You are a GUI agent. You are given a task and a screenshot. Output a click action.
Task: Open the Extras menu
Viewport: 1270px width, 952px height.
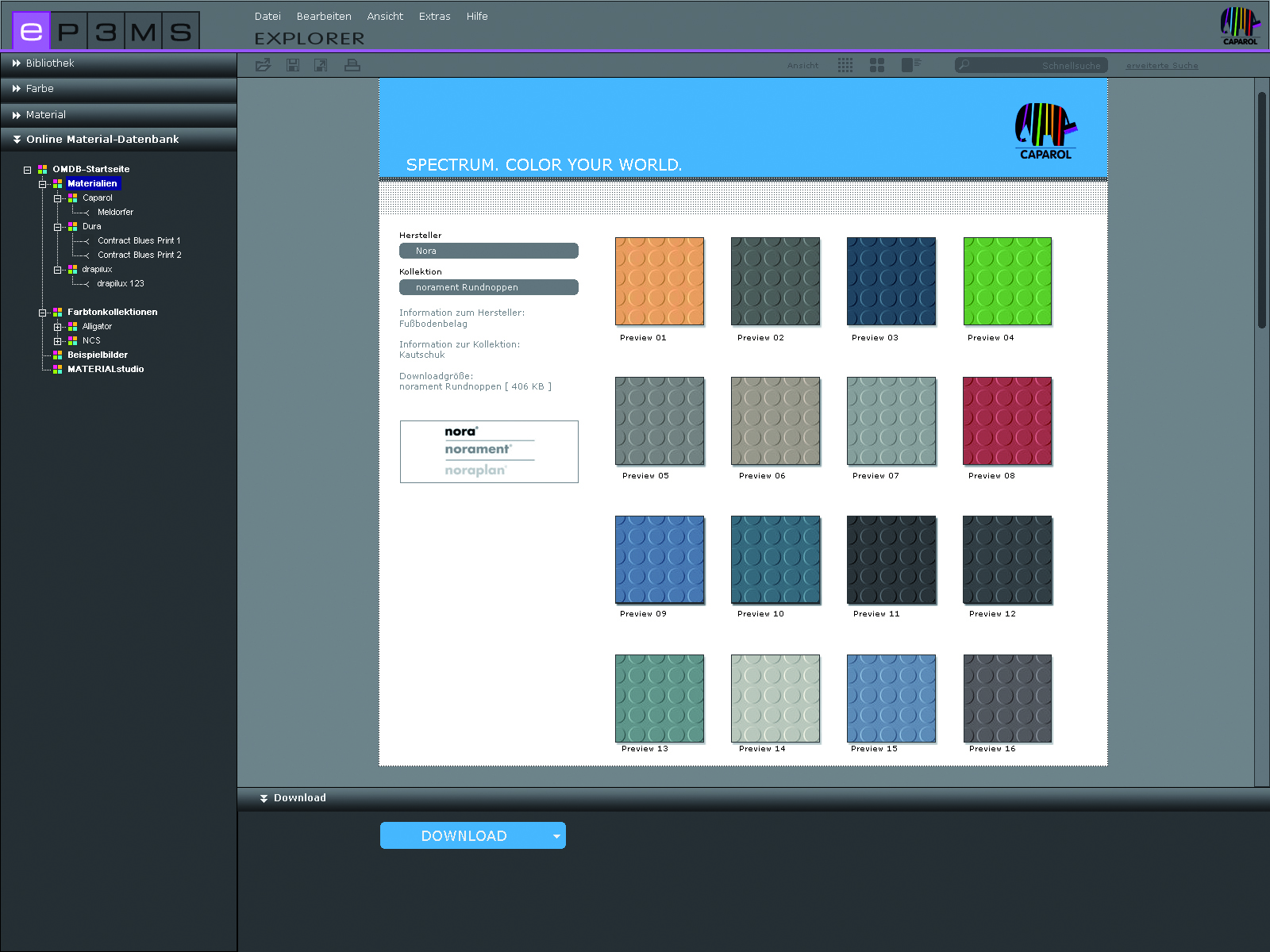(434, 16)
